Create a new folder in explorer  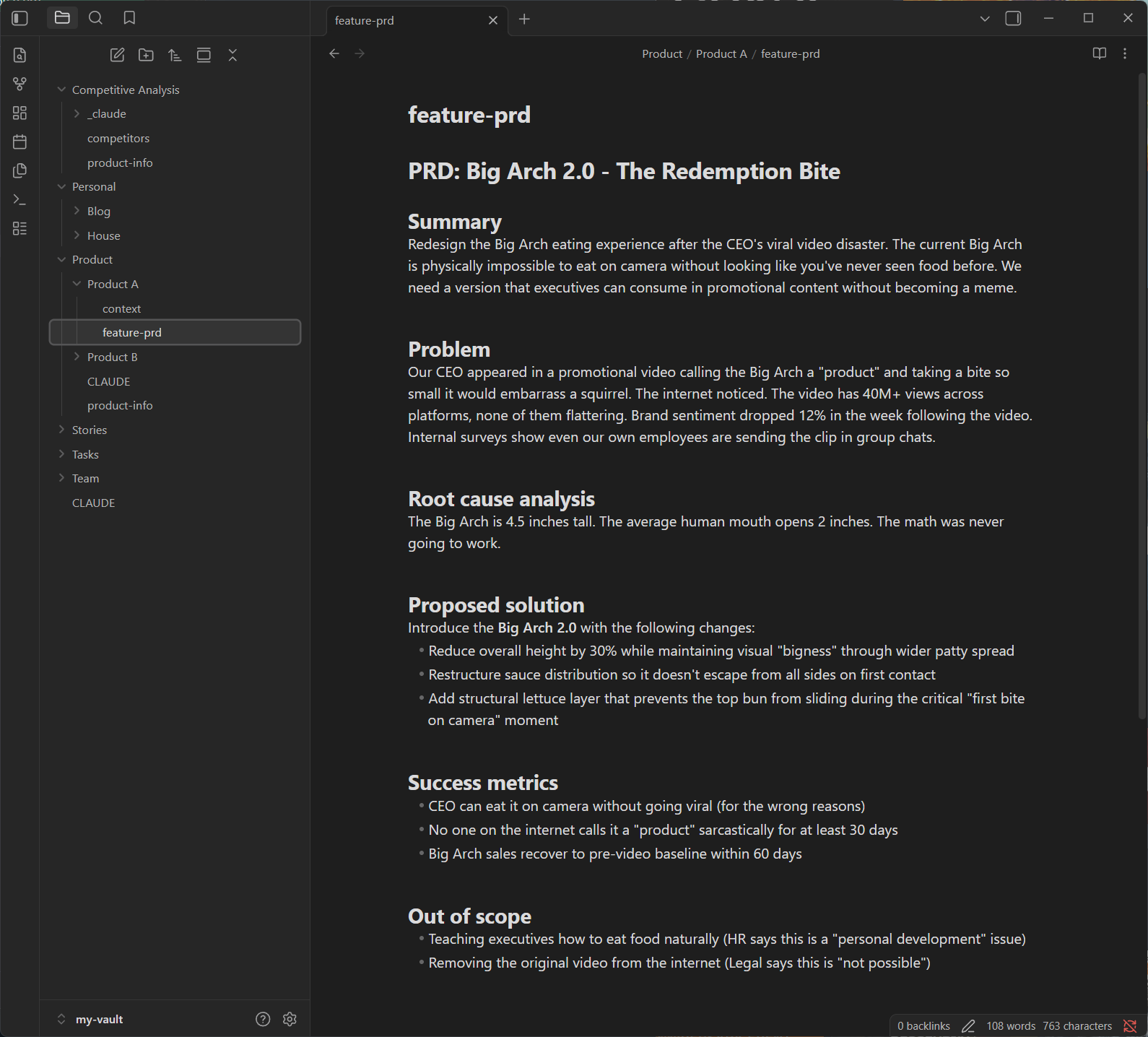click(x=146, y=55)
